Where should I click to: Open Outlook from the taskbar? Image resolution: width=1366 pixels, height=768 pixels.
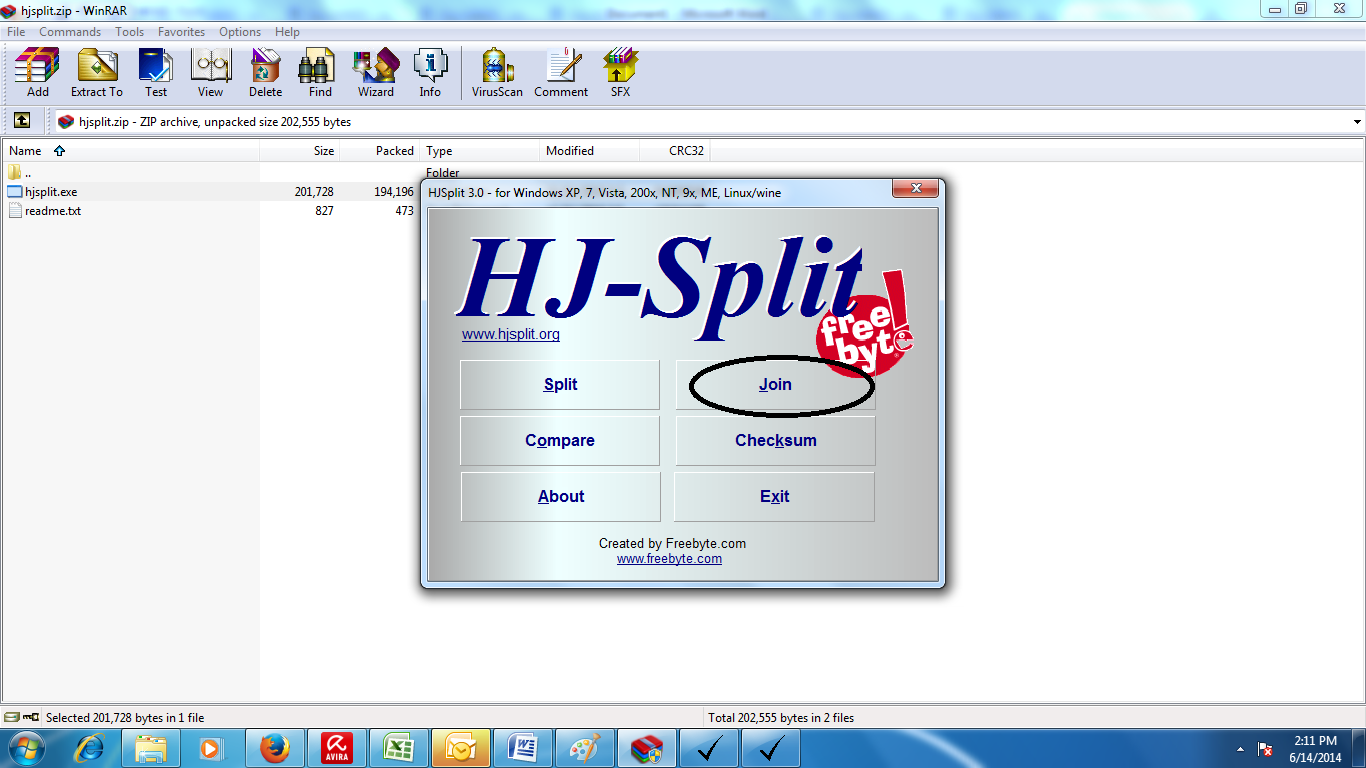(x=461, y=748)
